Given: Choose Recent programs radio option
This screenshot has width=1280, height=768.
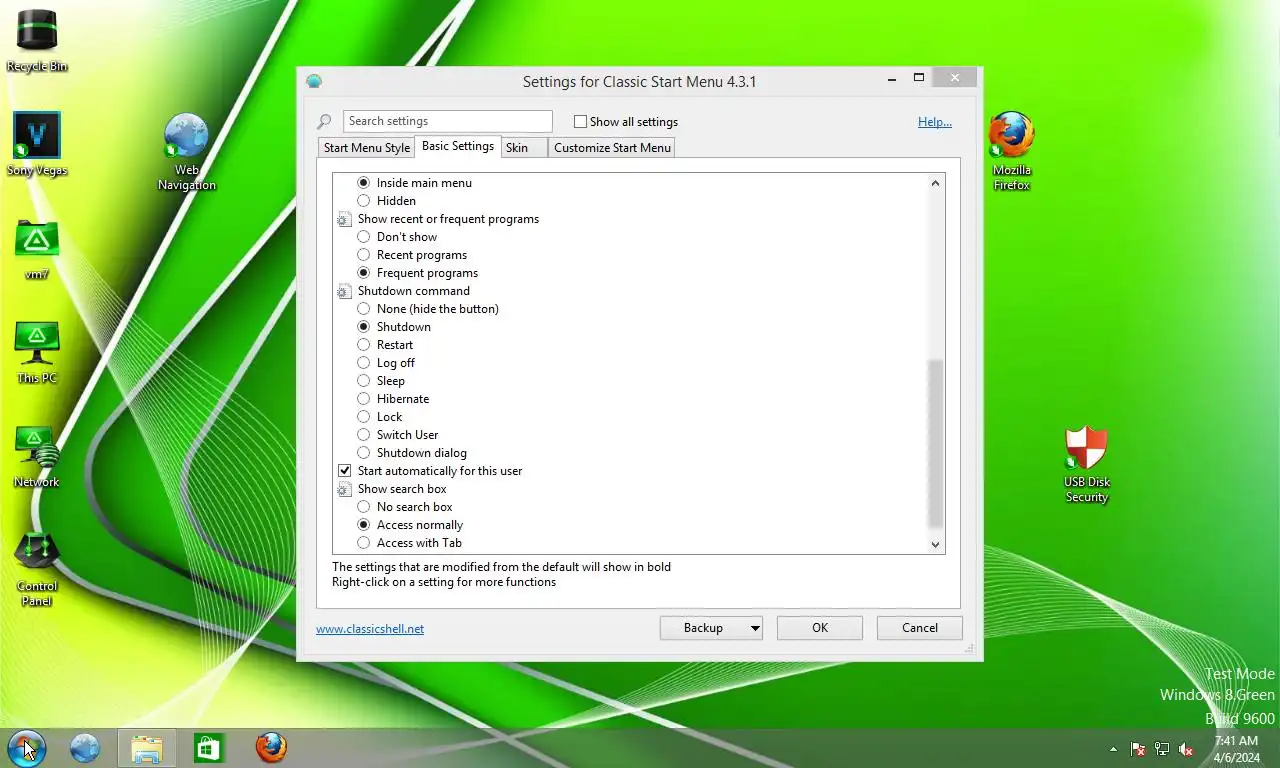Looking at the screenshot, I should 364,255.
